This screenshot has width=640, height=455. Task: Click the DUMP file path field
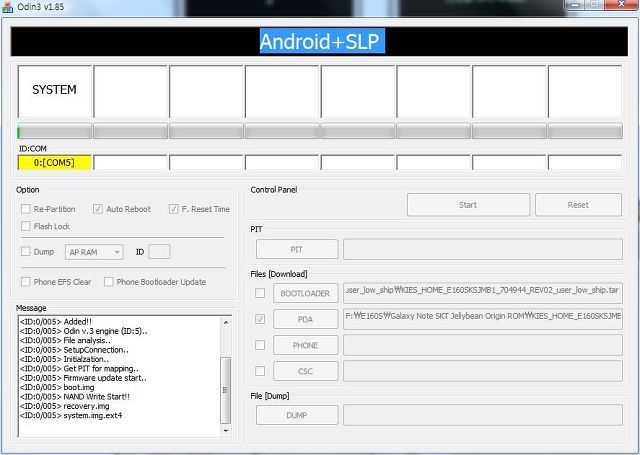coord(483,415)
